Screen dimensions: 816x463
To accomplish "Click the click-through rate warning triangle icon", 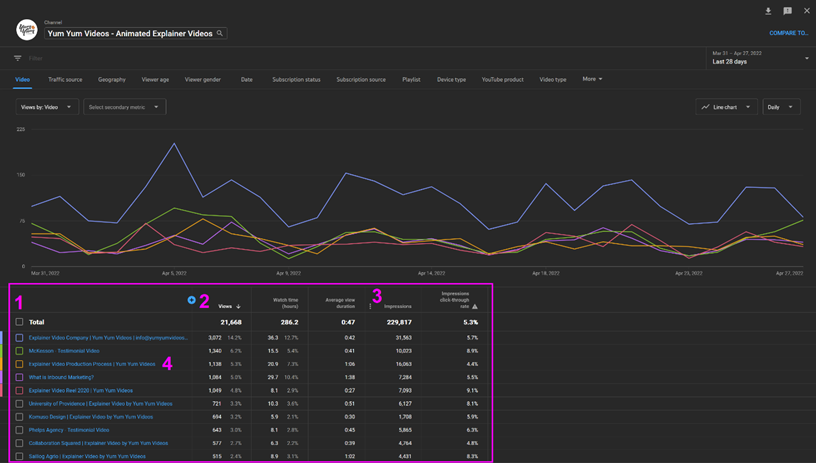I will (x=475, y=307).
